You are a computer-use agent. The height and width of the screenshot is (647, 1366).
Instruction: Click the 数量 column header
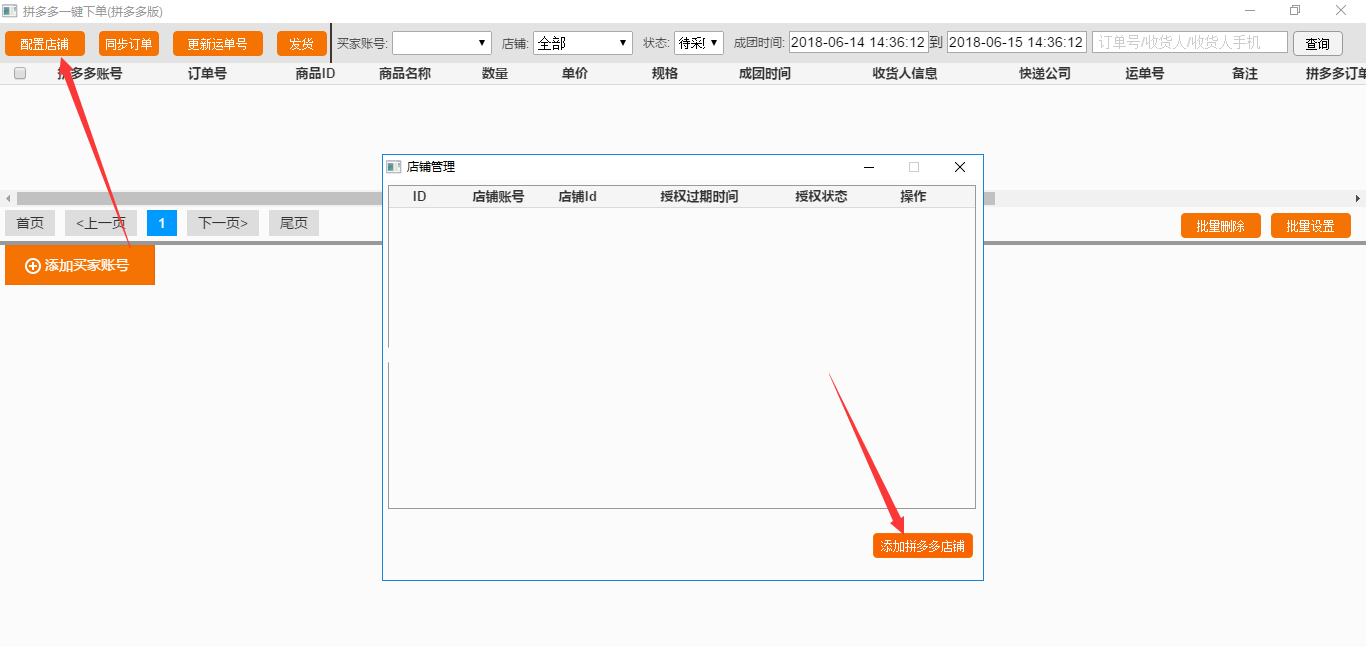tap(495, 73)
